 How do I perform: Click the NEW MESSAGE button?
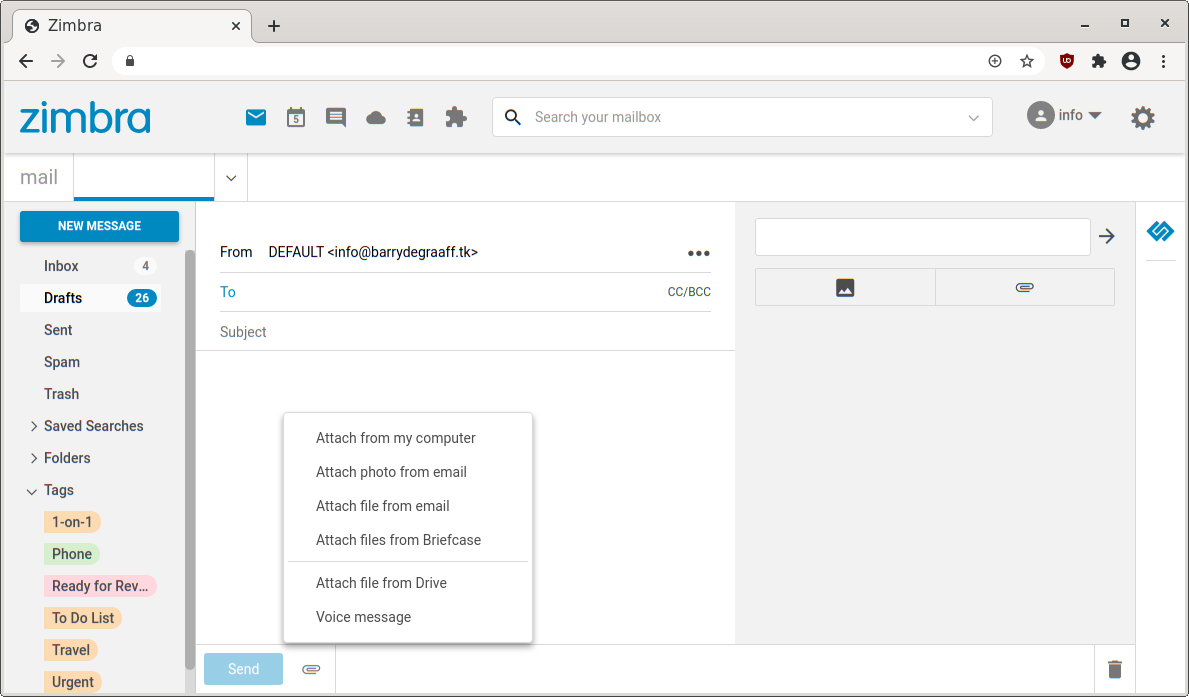point(99,226)
